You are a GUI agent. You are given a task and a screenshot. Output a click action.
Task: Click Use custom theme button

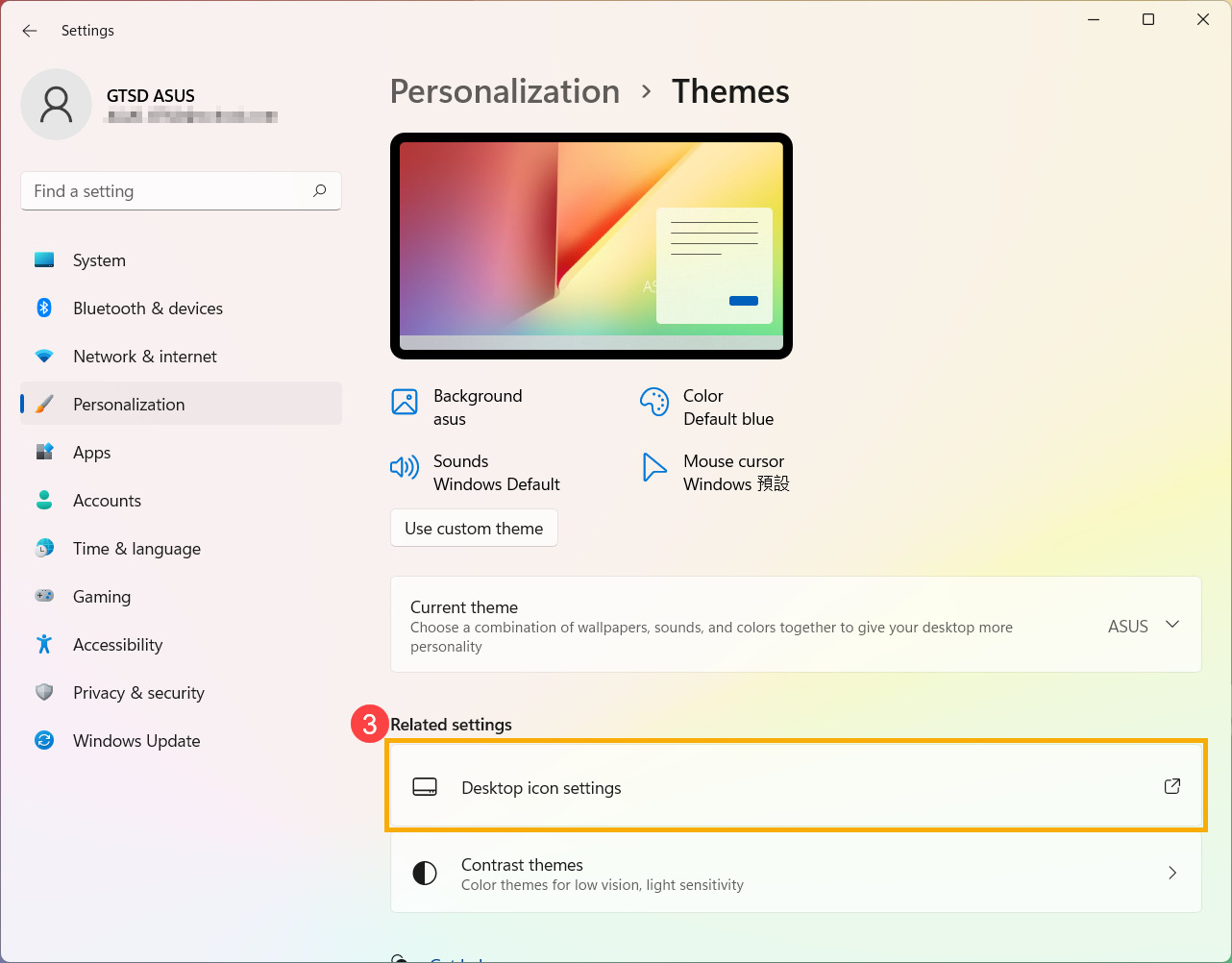click(474, 528)
